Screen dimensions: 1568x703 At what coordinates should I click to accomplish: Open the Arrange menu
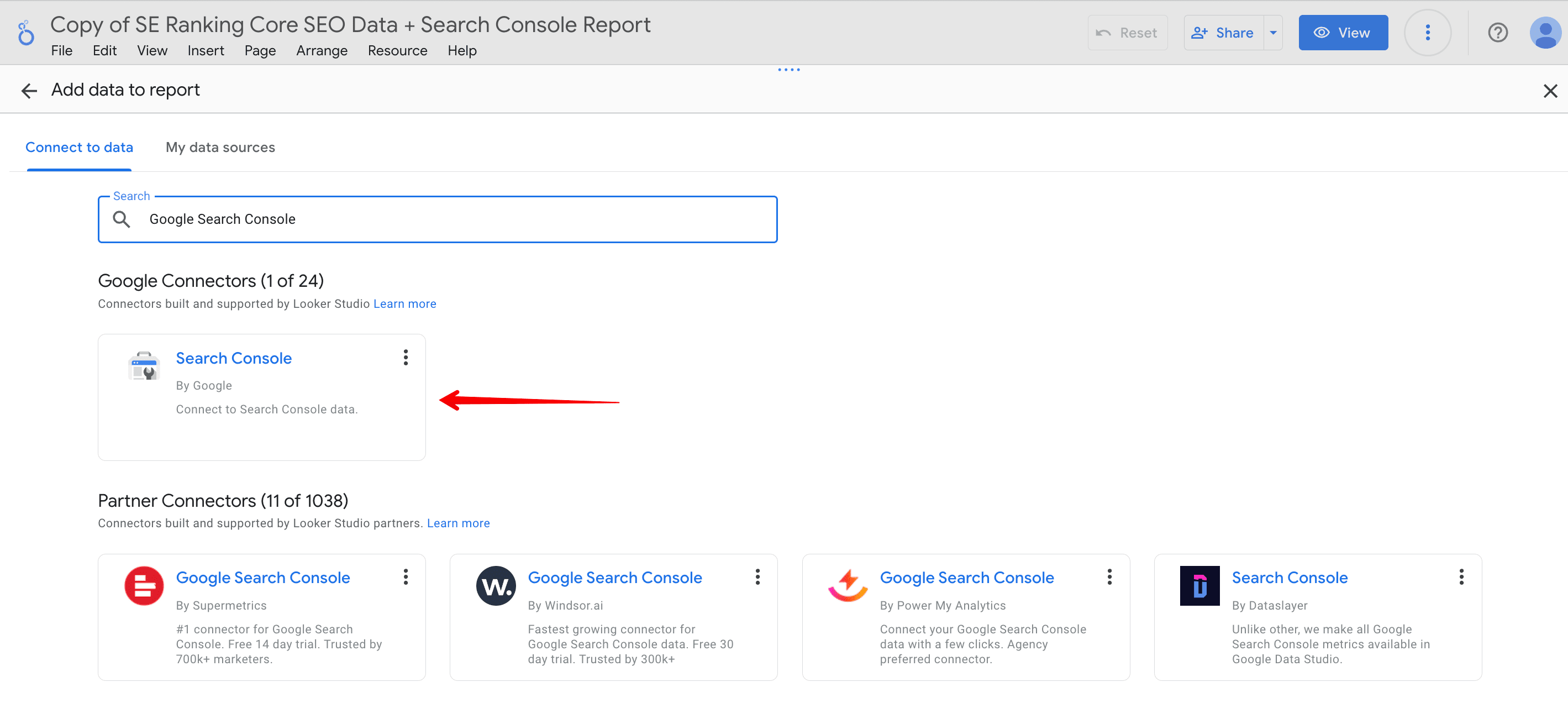pyautogui.click(x=322, y=50)
